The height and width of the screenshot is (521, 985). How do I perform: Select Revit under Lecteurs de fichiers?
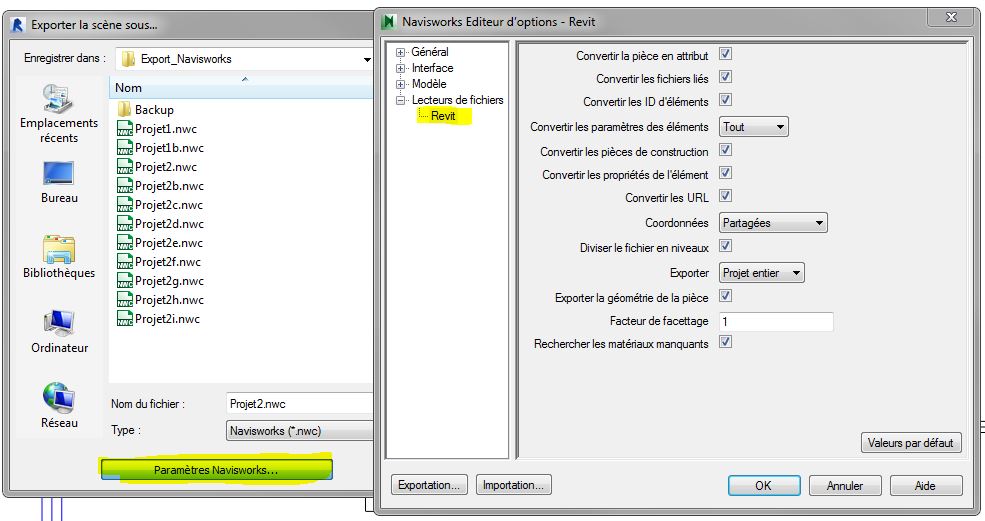click(443, 117)
